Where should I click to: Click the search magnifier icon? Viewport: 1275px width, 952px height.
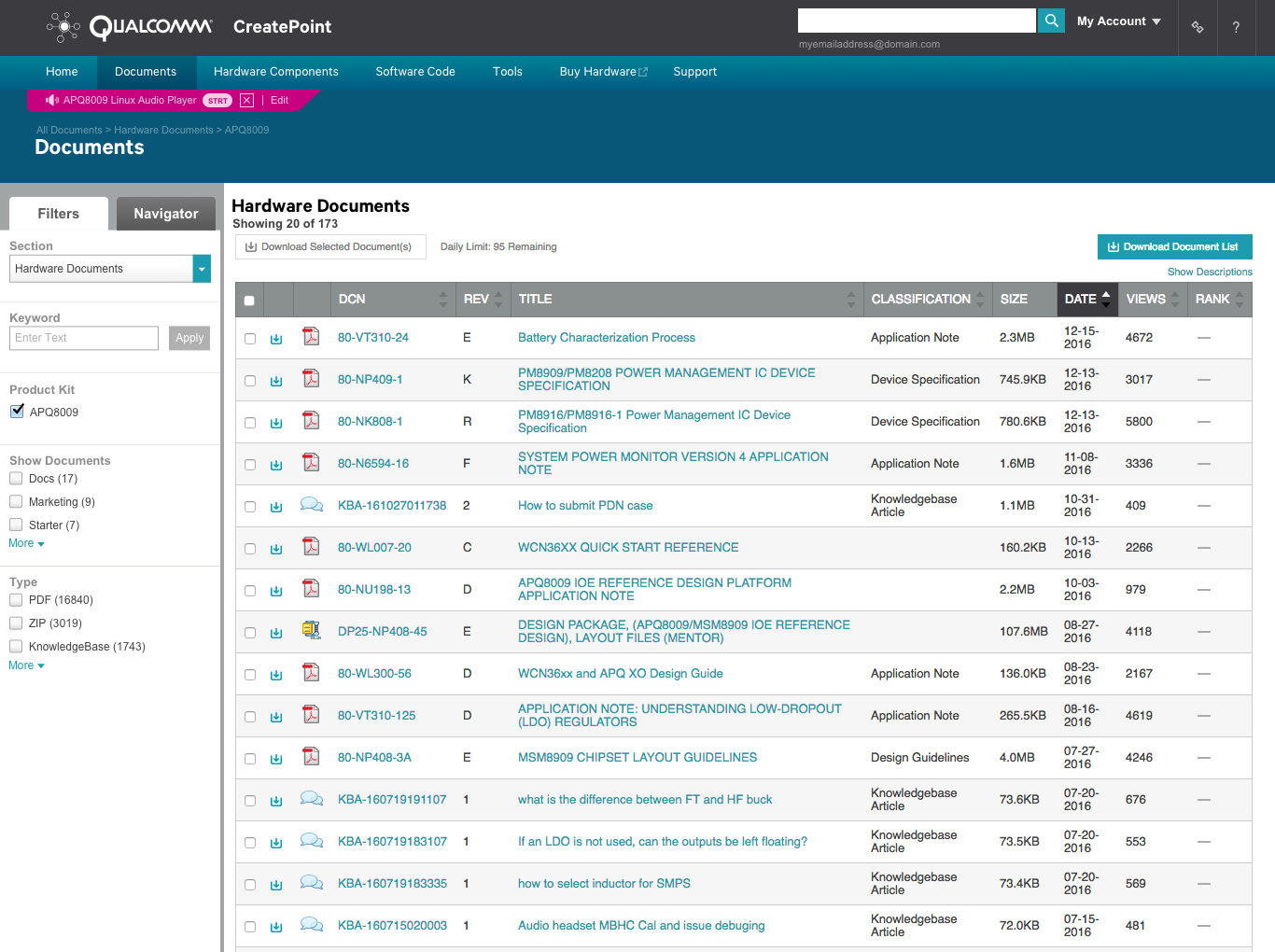click(x=1051, y=21)
